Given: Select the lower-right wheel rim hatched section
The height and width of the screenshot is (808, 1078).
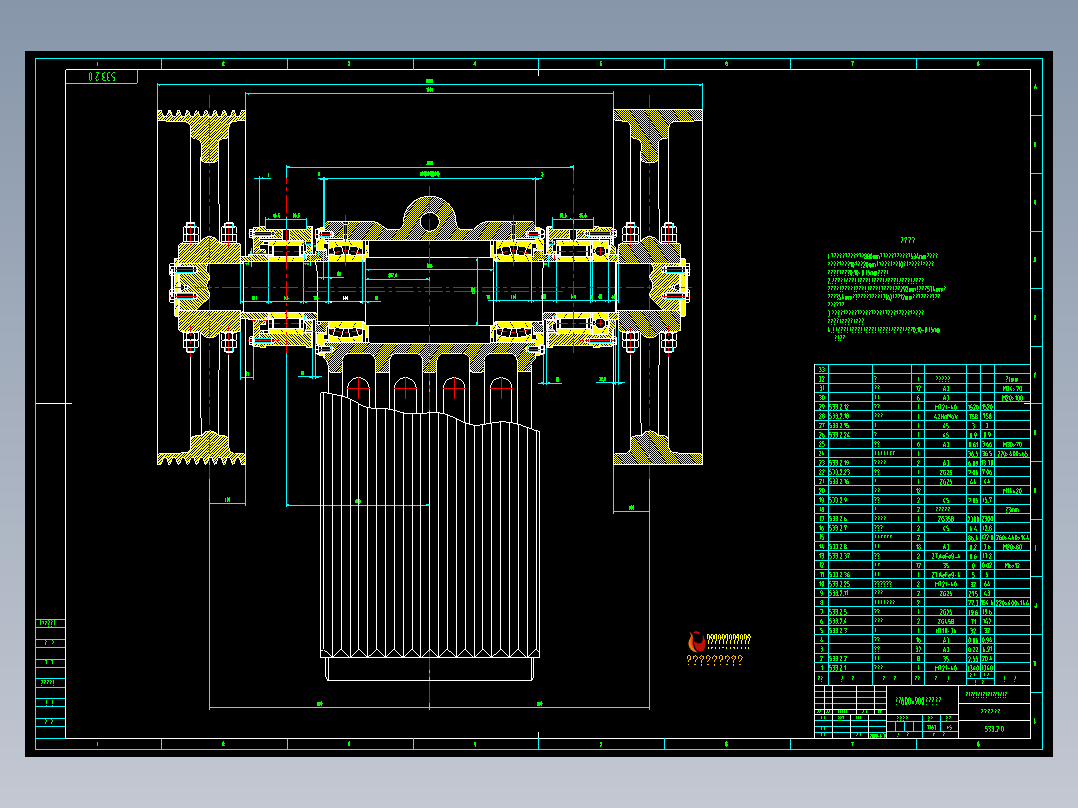Looking at the screenshot, I should pyautogui.click(x=658, y=450).
